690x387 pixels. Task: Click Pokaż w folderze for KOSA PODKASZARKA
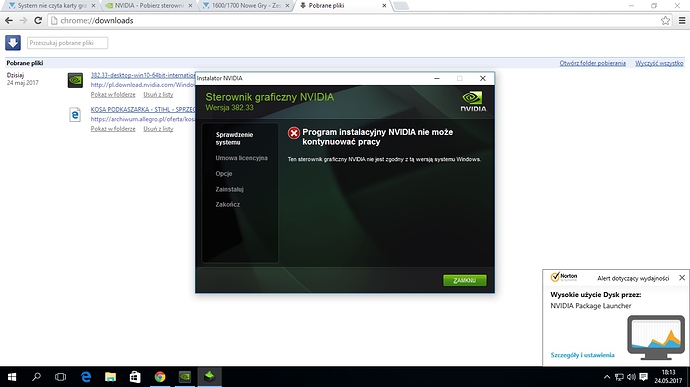click(113, 129)
